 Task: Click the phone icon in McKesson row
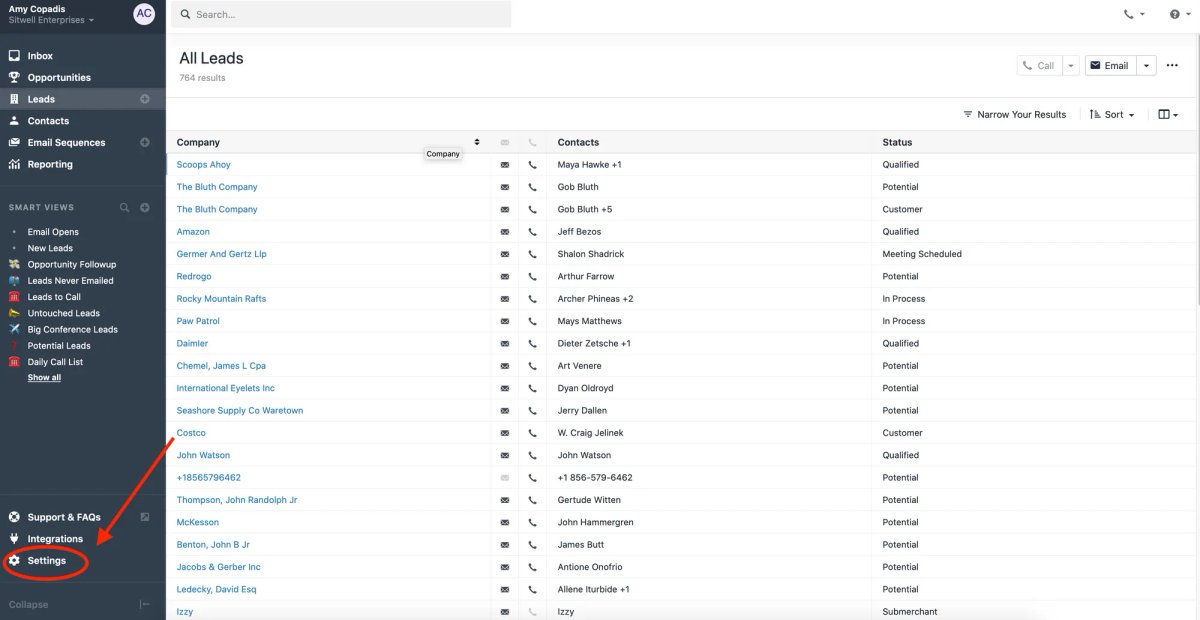click(532, 523)
